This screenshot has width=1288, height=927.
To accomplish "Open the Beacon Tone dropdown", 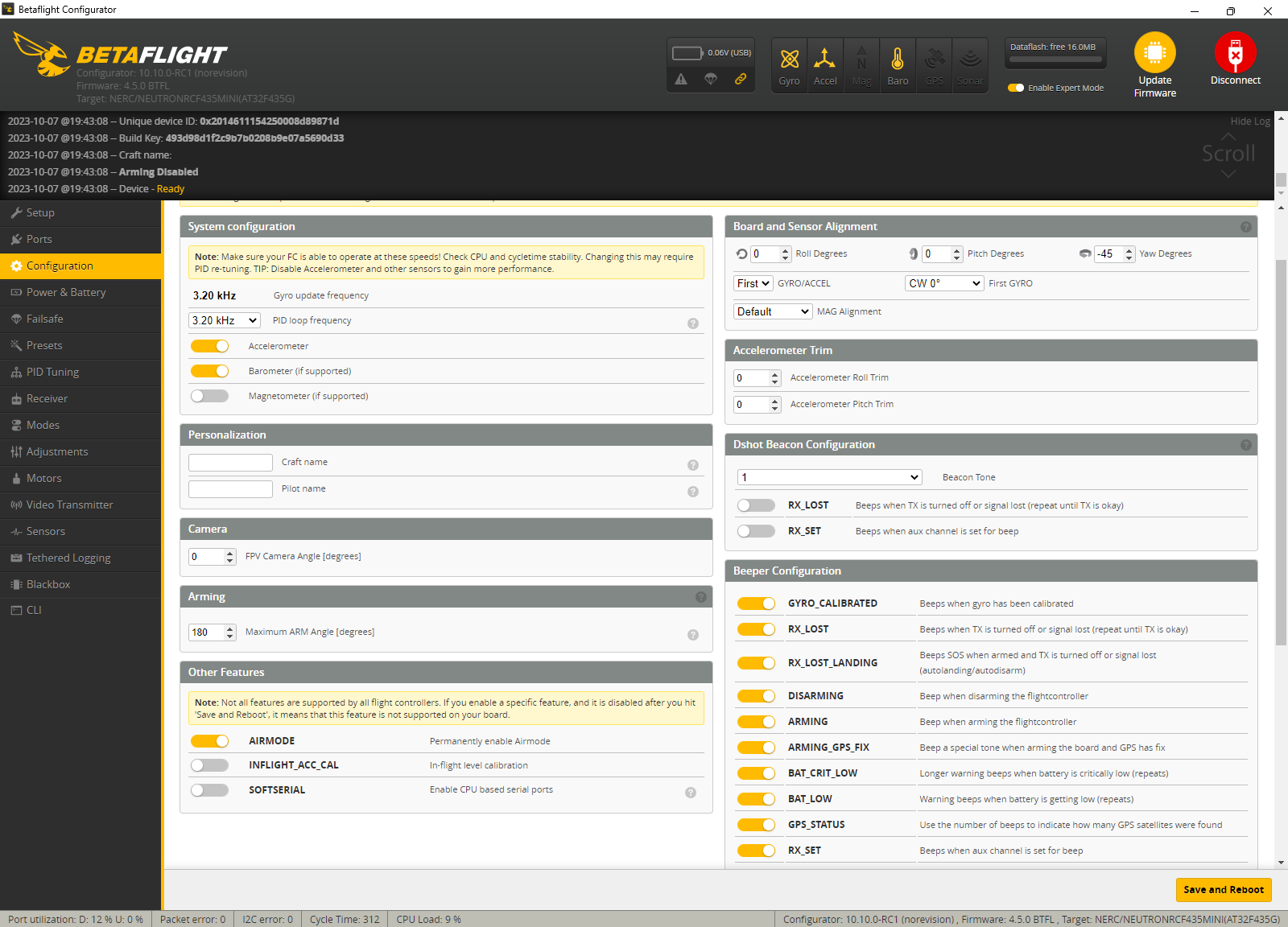I will pyautogui.click(x=829, y=477).
